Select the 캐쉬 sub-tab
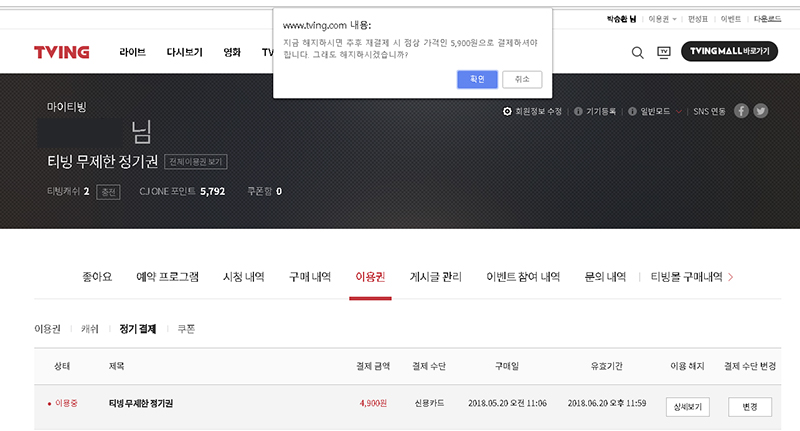800x431 pixels. pyautogui.click(x=90, y=329)
